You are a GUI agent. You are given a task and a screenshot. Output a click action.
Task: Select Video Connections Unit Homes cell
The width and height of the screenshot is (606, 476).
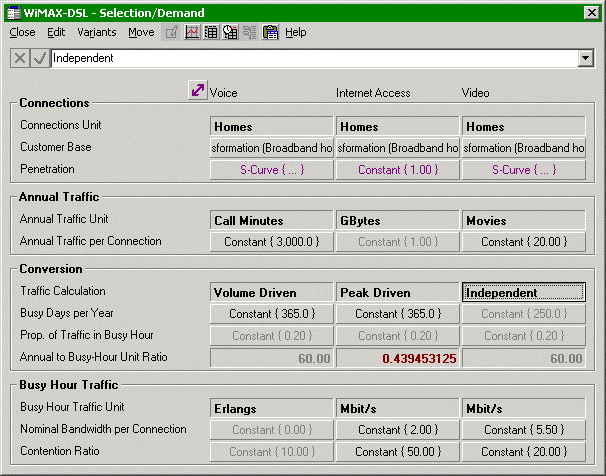pos(524,127)
